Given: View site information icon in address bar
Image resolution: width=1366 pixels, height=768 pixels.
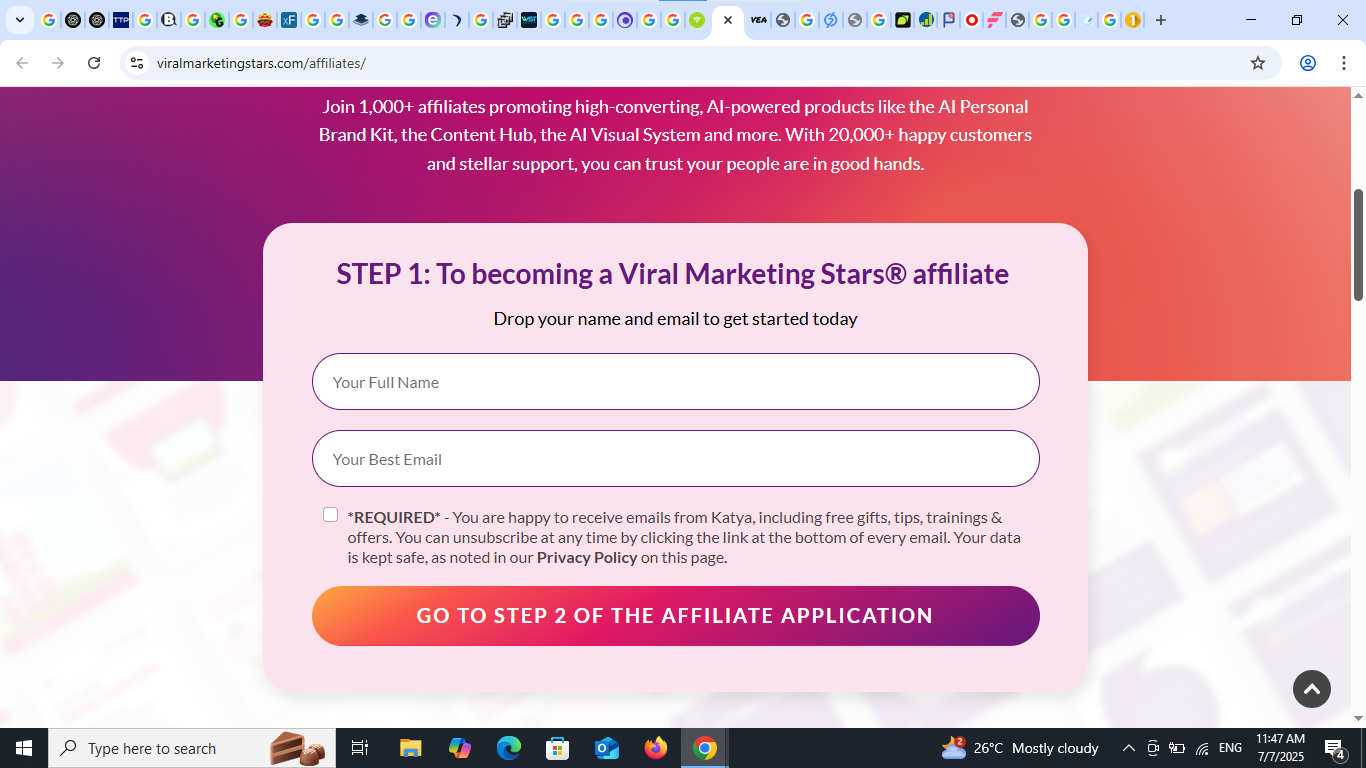Looking at the screenshot, I should [138, 63].
